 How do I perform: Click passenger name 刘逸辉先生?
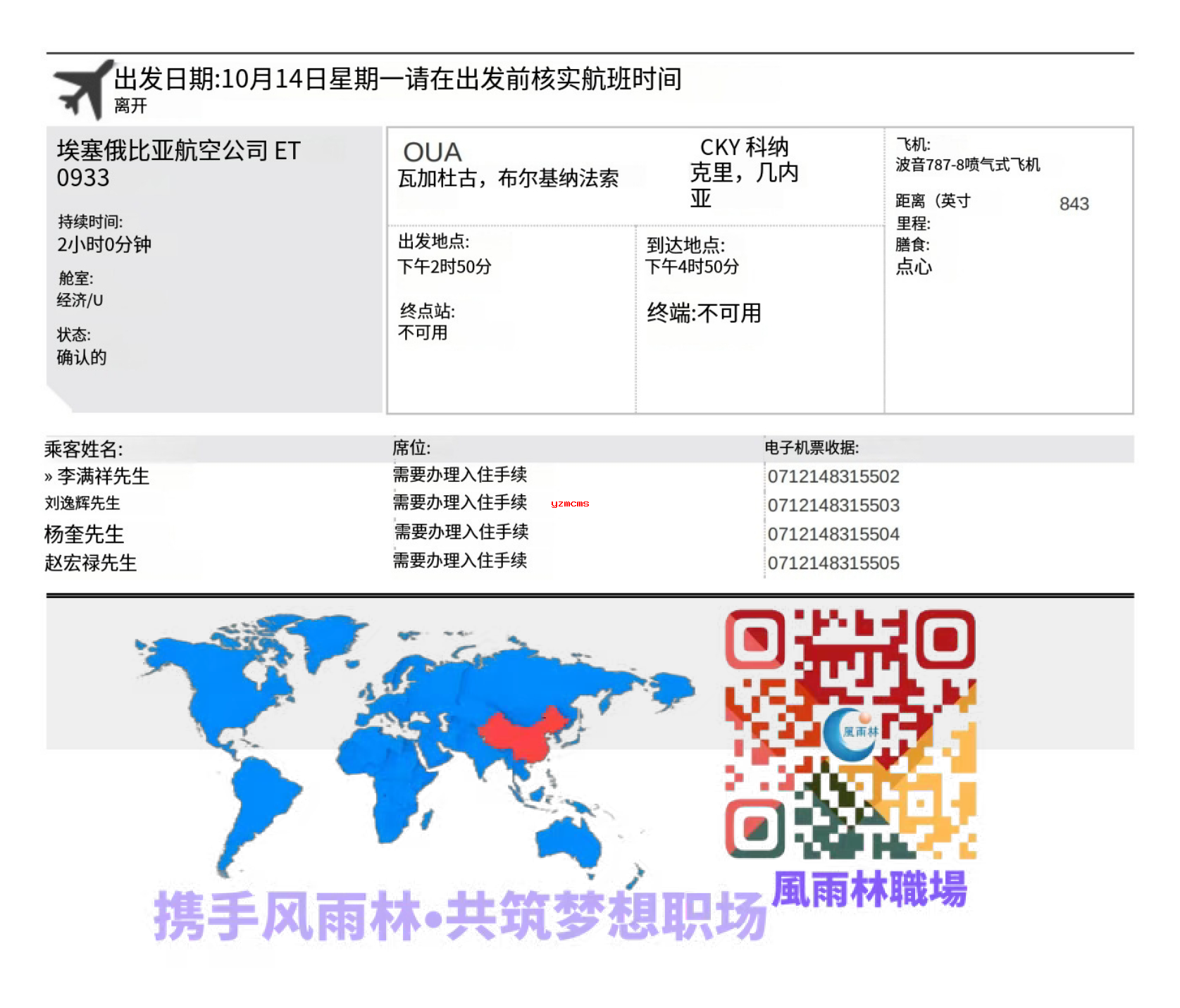pyautogui.click(x=82, y=503)
